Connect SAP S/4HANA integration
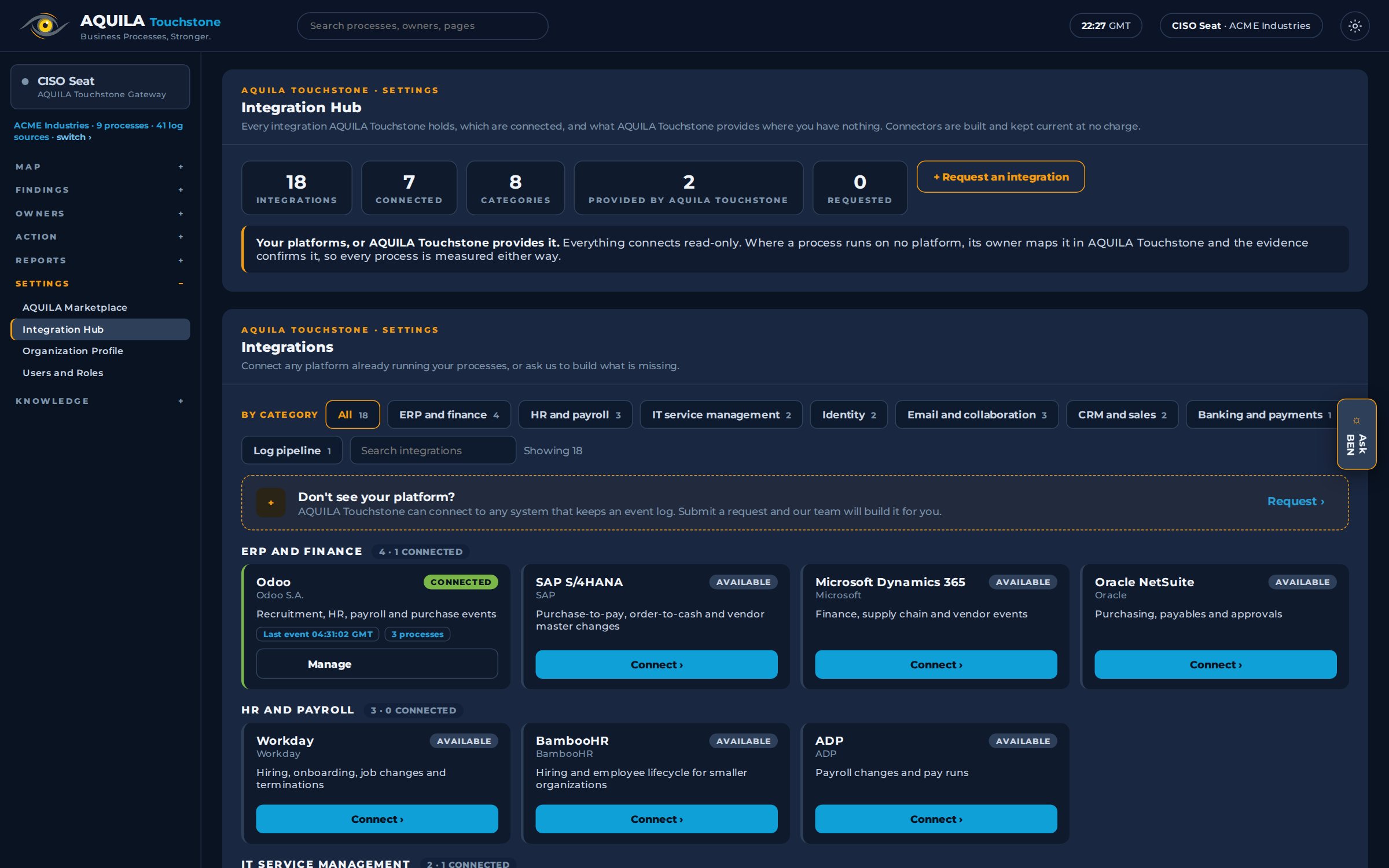The image size is (1389, 868). click(x=656, y=664)
